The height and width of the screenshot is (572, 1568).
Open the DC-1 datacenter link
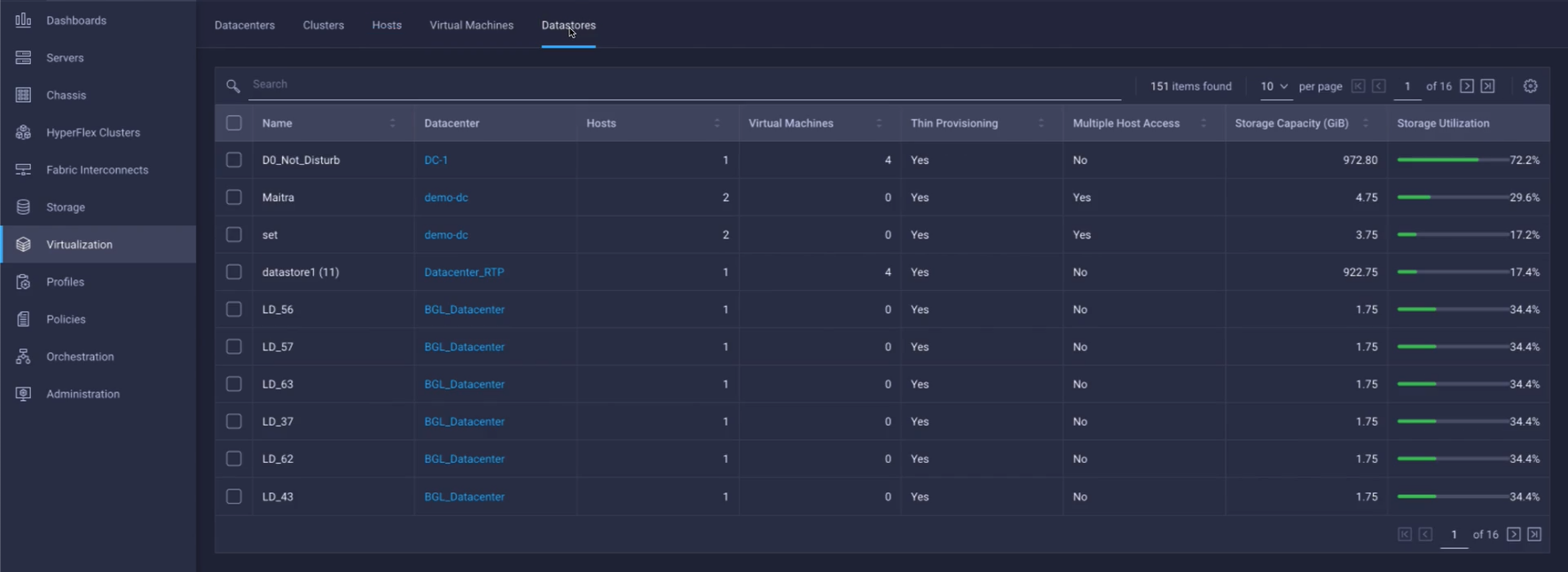(435, 161)
